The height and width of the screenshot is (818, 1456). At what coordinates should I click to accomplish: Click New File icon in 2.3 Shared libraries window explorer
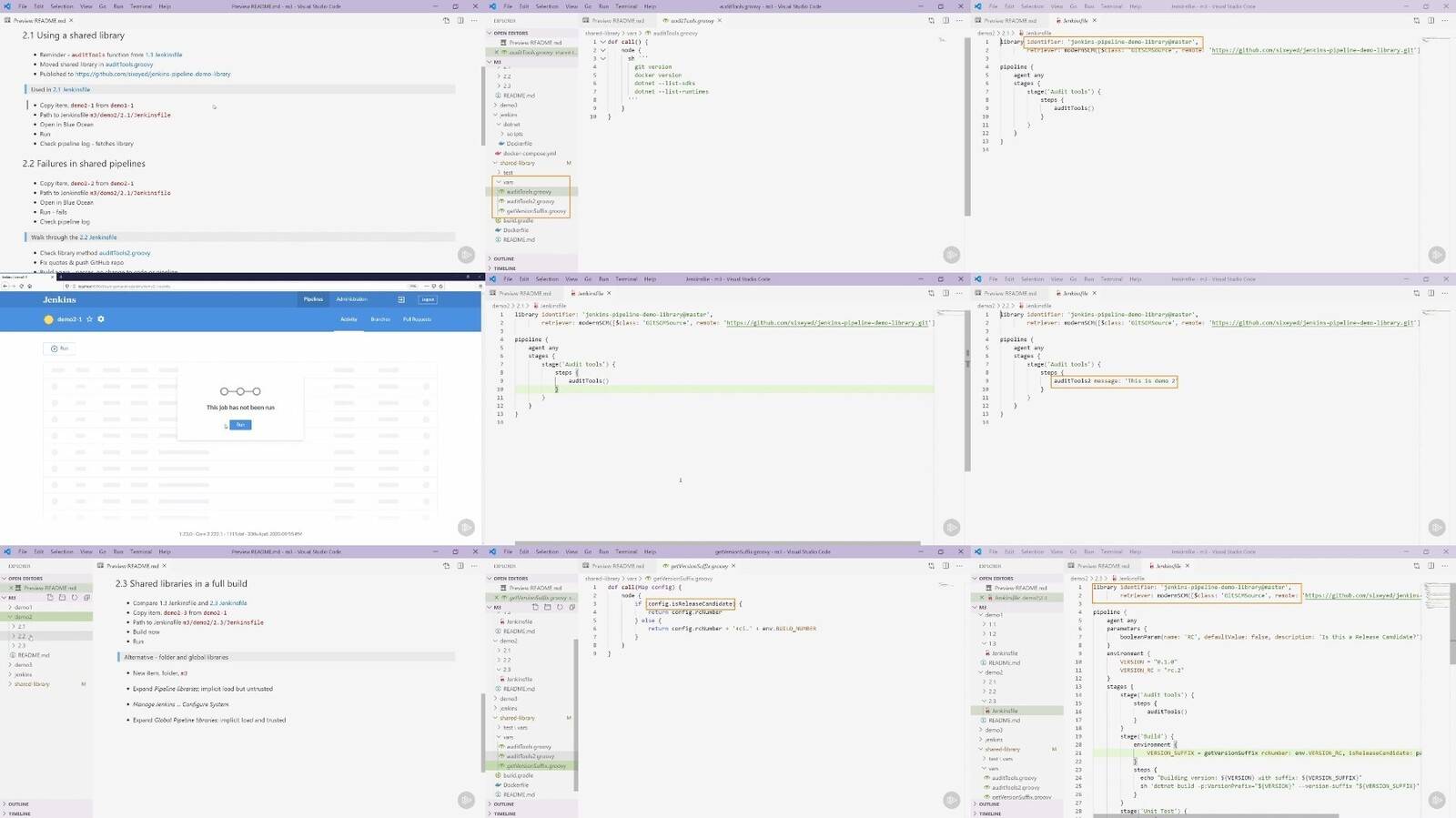click(x=50, y=598)
